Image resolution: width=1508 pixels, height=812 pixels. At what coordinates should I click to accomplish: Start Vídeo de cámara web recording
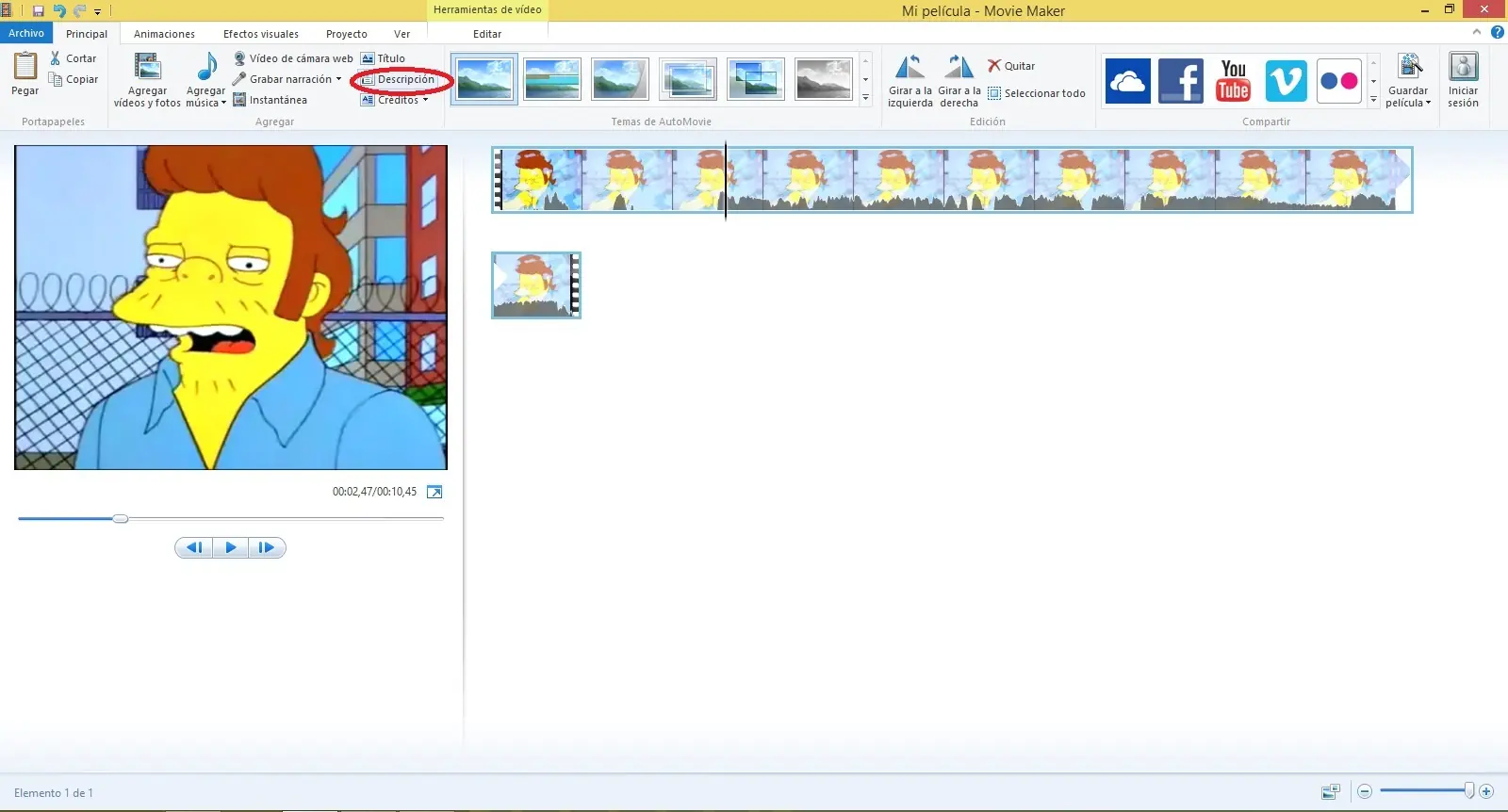(293, 58)
